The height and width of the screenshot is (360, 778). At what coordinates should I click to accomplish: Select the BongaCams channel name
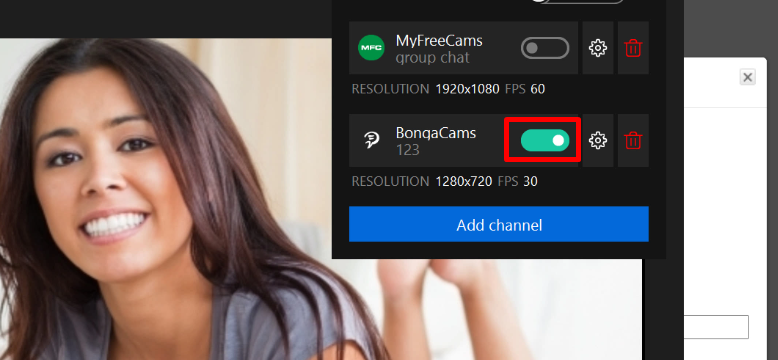(x=436, y=133)
